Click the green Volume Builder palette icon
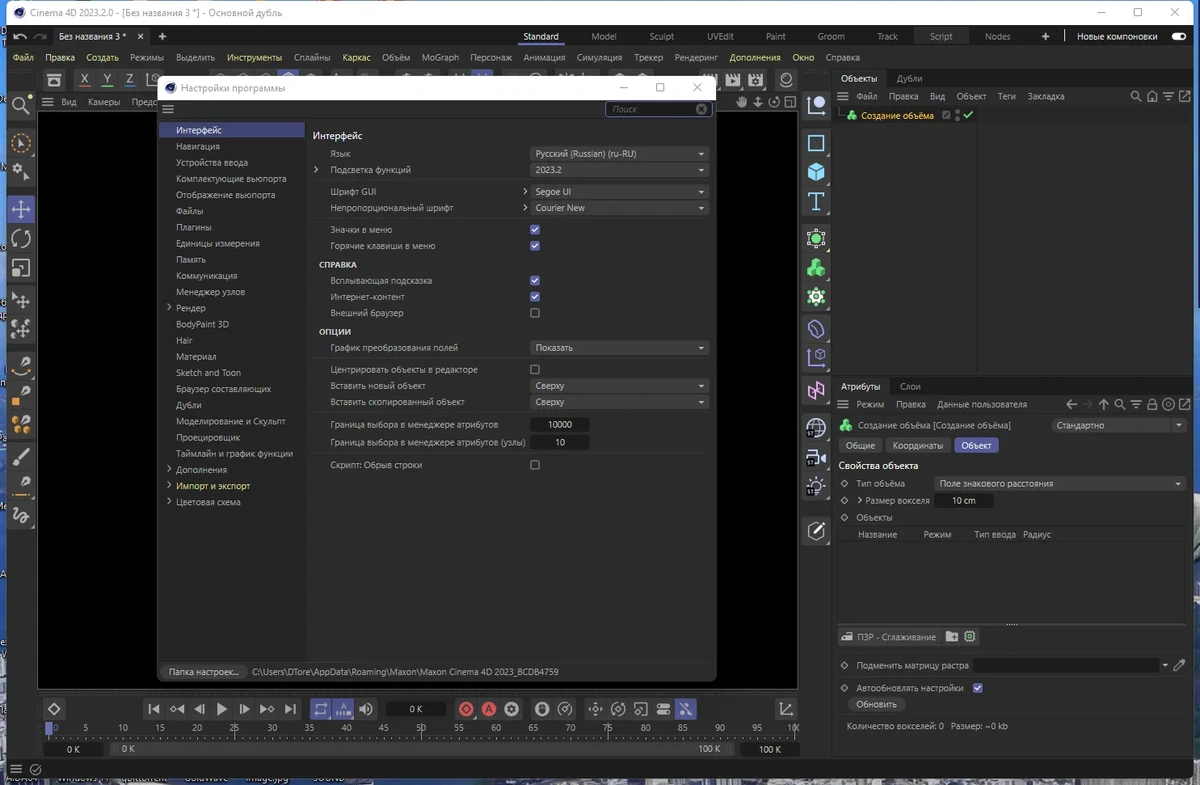 [x=816, y=268]
